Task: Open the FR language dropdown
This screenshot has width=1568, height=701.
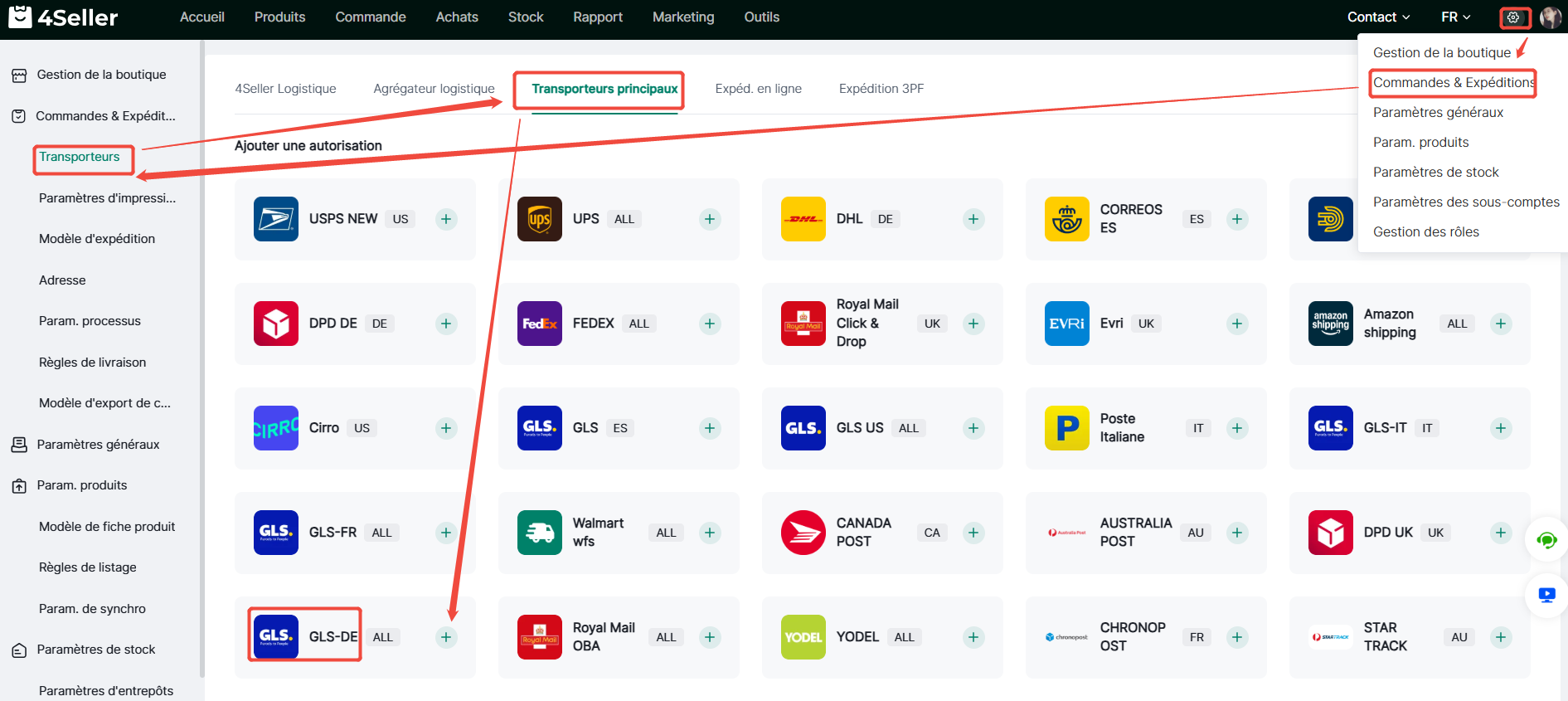Action: 1456,17
